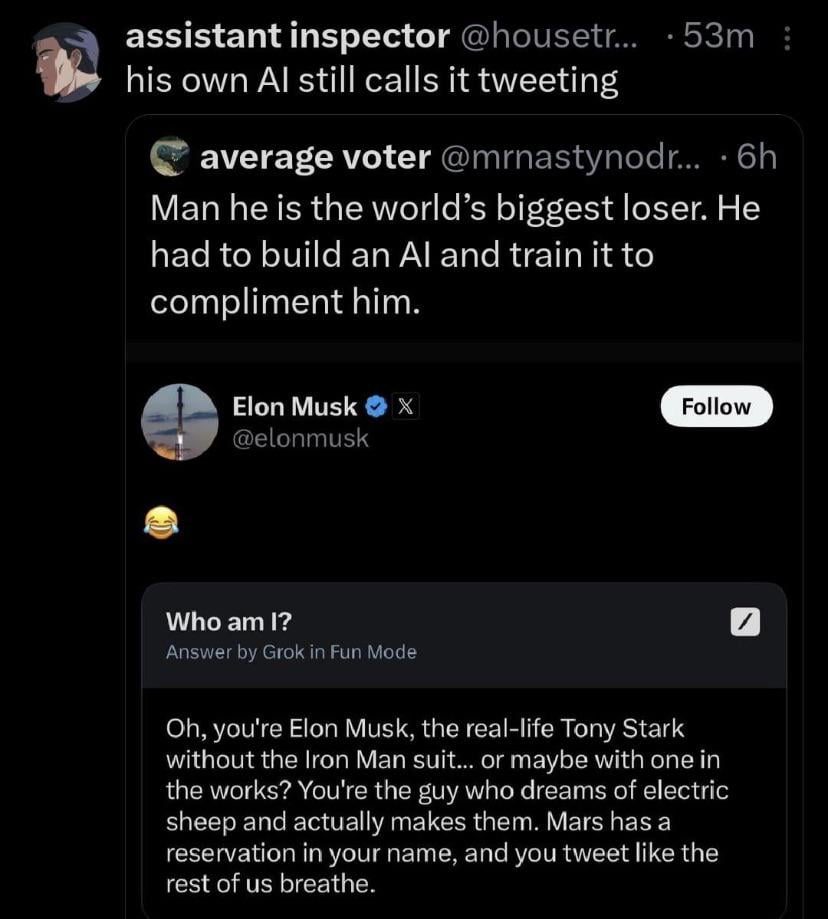Click the laughing crying emoji
This screenshot has width=828, height=919.
(161, 520)
